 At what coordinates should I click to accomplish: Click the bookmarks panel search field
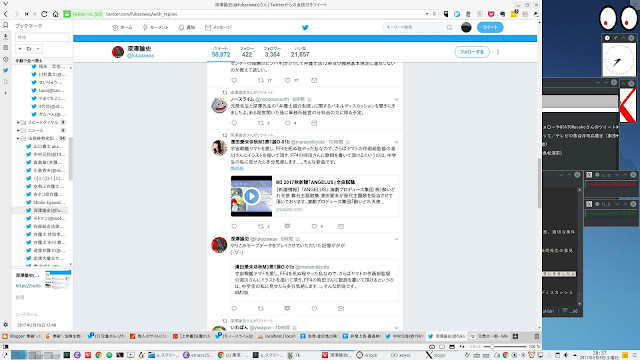coord(42,37)
